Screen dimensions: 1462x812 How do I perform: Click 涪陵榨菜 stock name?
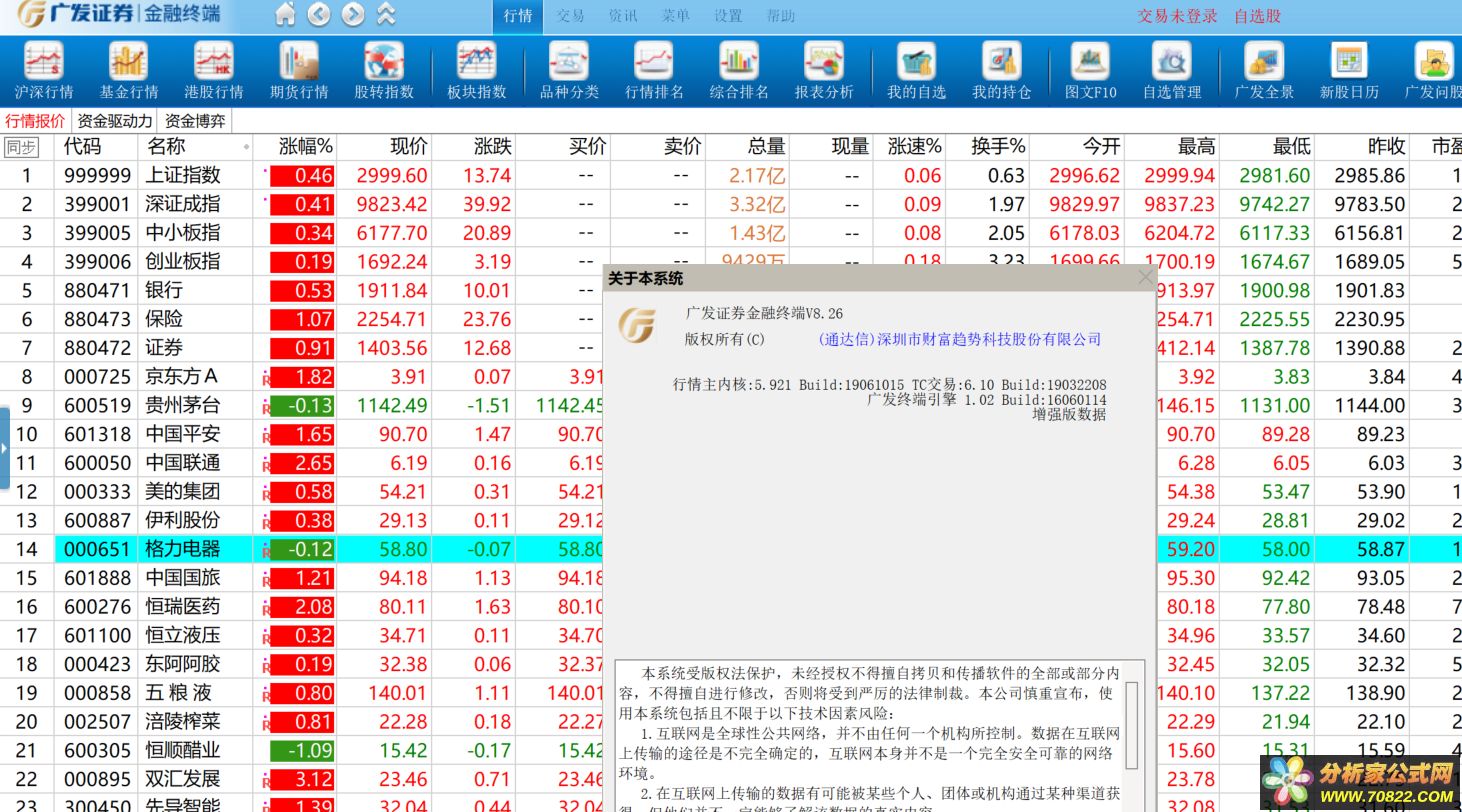pyautogui.click(x=183, y=722)
